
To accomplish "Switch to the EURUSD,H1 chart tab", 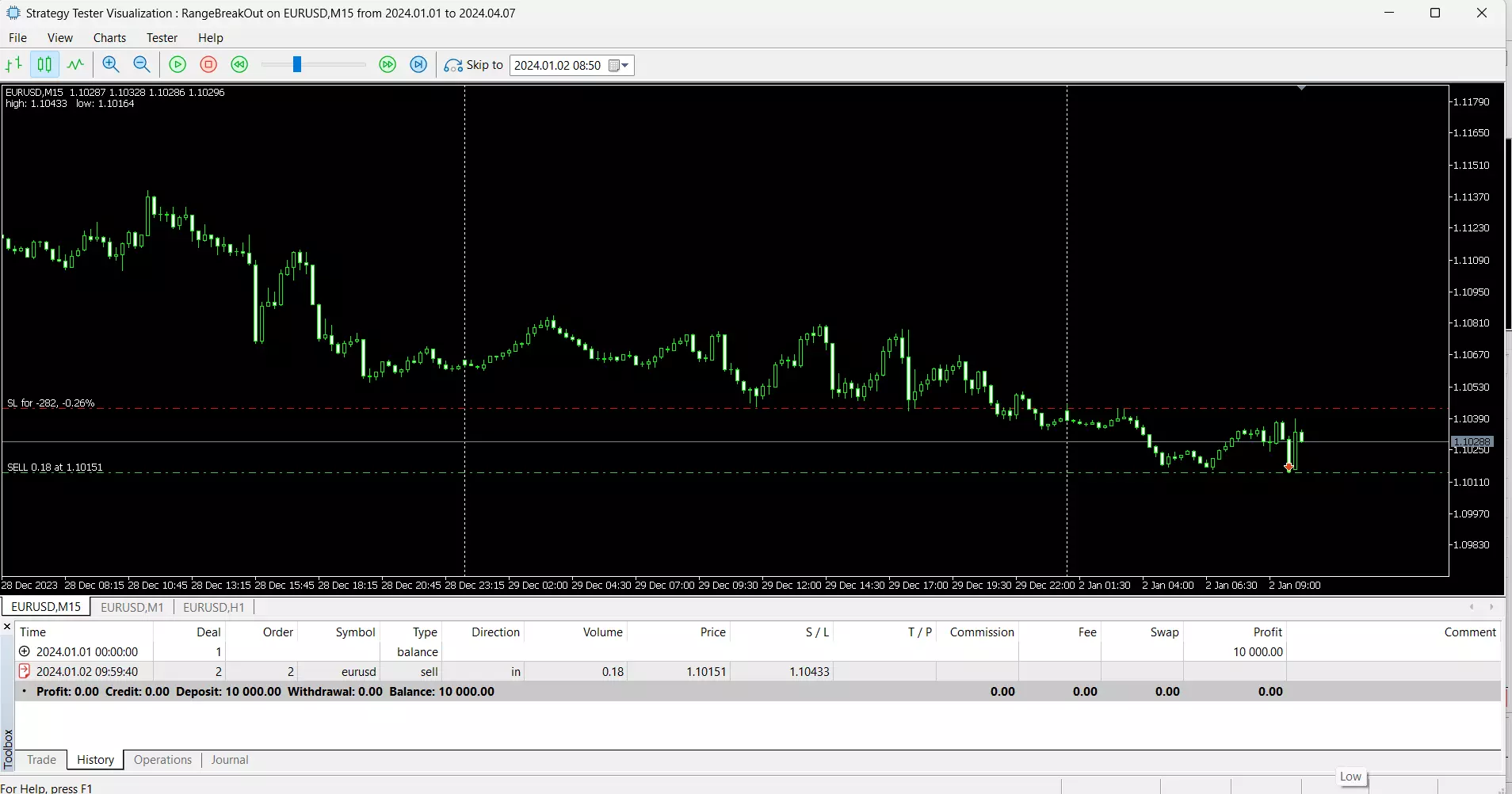I will tap(213, 607).
